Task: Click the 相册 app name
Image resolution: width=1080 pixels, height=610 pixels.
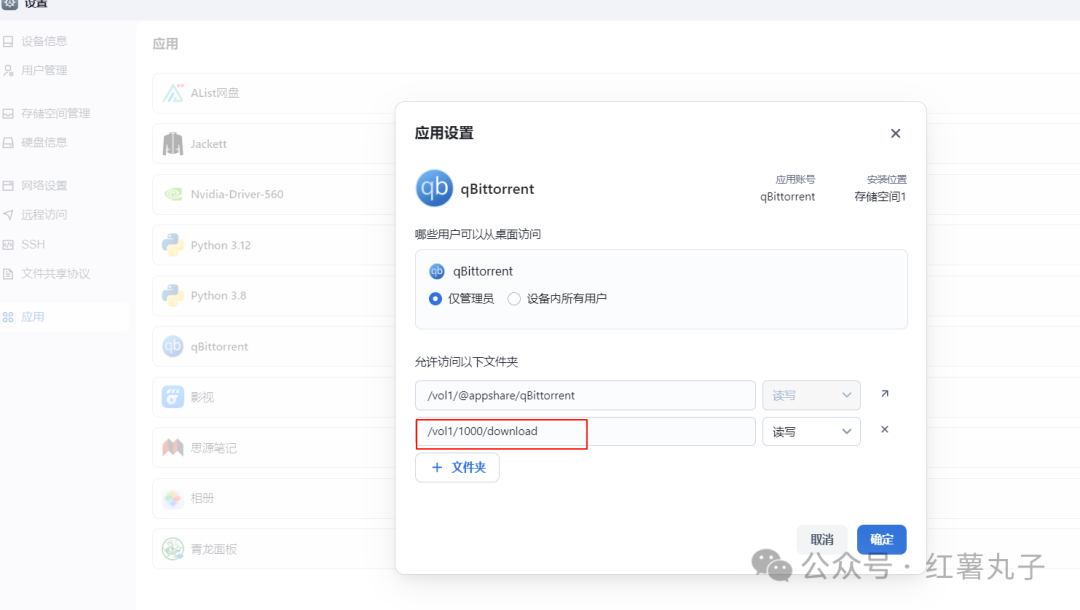Action: tap(202, 498)
